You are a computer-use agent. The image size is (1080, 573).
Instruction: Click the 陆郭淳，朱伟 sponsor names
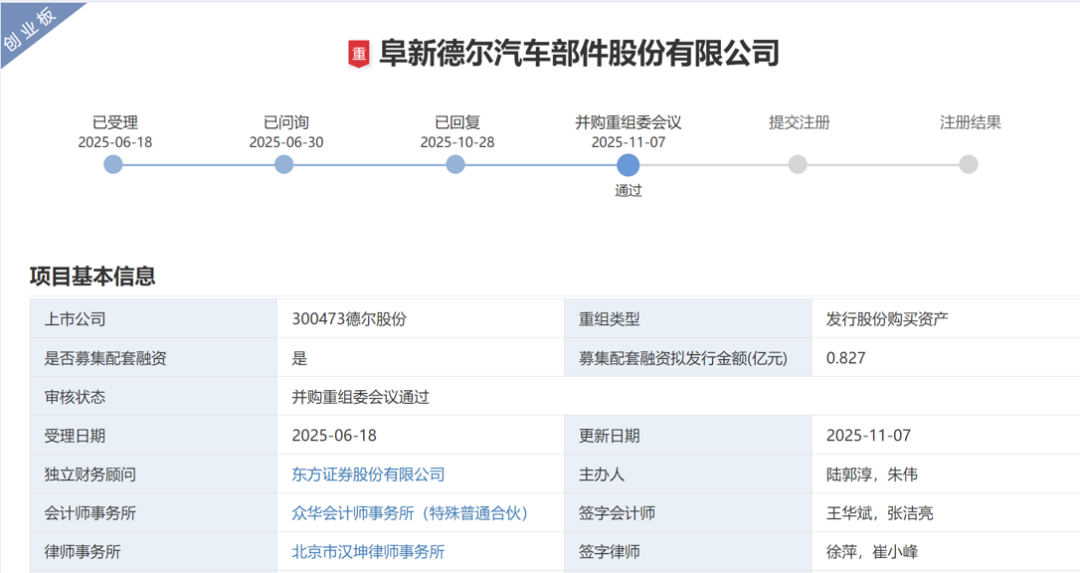(x=871, y=475)
